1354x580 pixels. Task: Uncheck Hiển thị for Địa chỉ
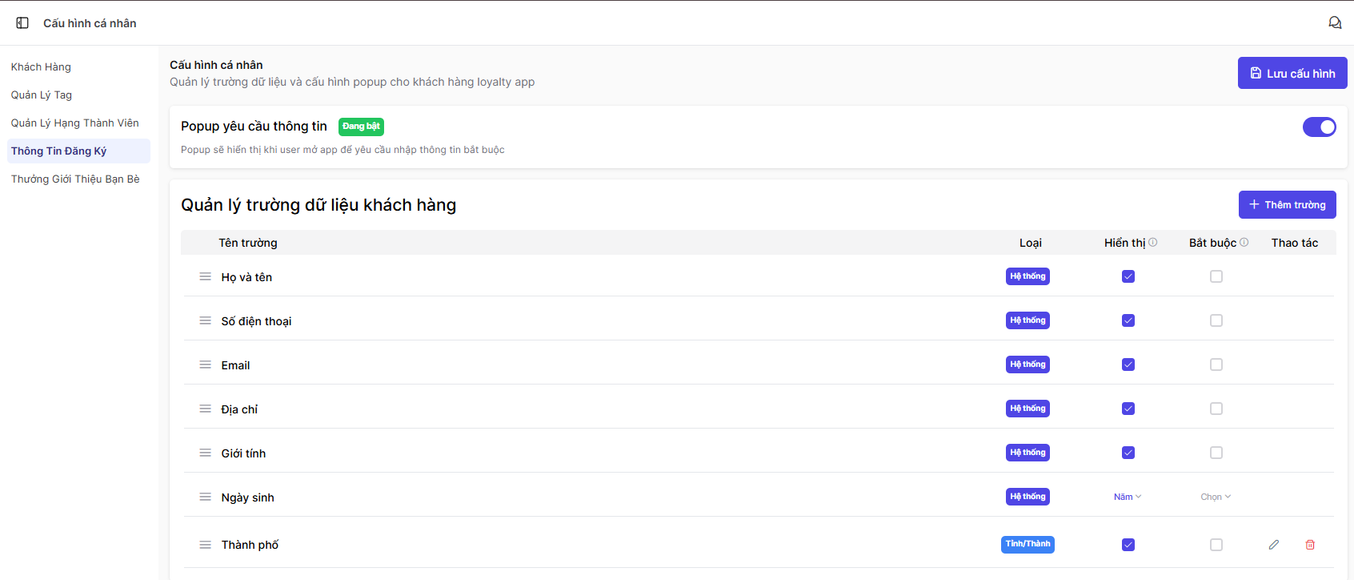pyautogui.click(x=1128, y=409)
